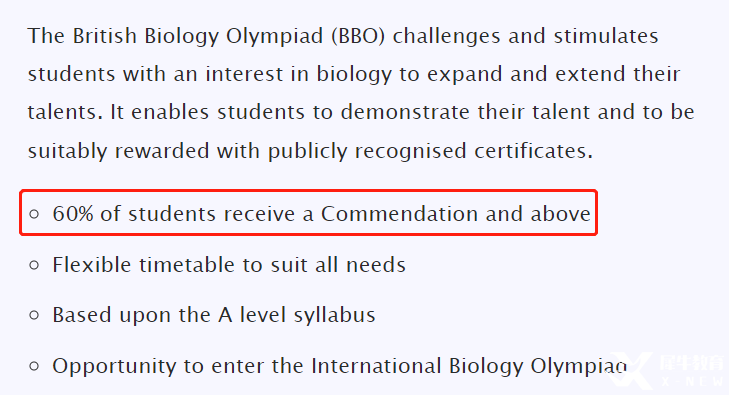Click the bullet marker before "60% of students"

(x=34, y=214)
